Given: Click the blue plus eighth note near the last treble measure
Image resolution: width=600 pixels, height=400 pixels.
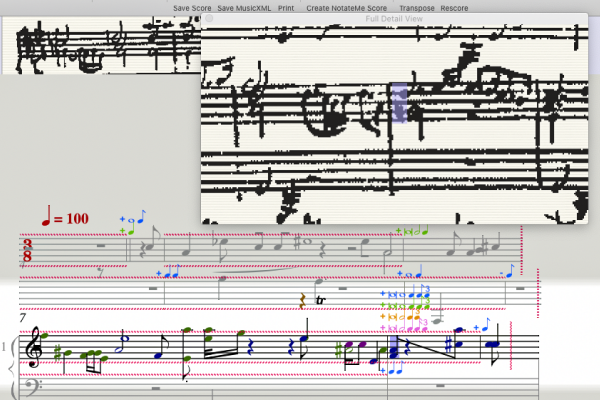Looking at the screenshot, I should coord(482,326).
